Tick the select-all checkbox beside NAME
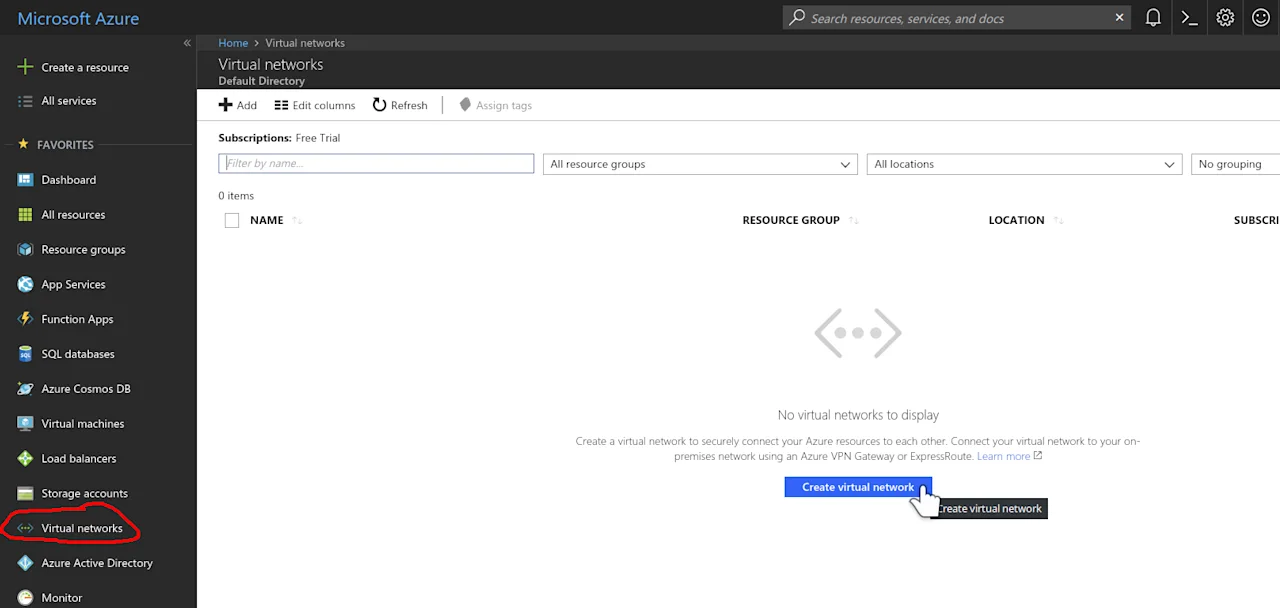The width and height of the screenshot is (1280, 608). click(x=232, y=221)
